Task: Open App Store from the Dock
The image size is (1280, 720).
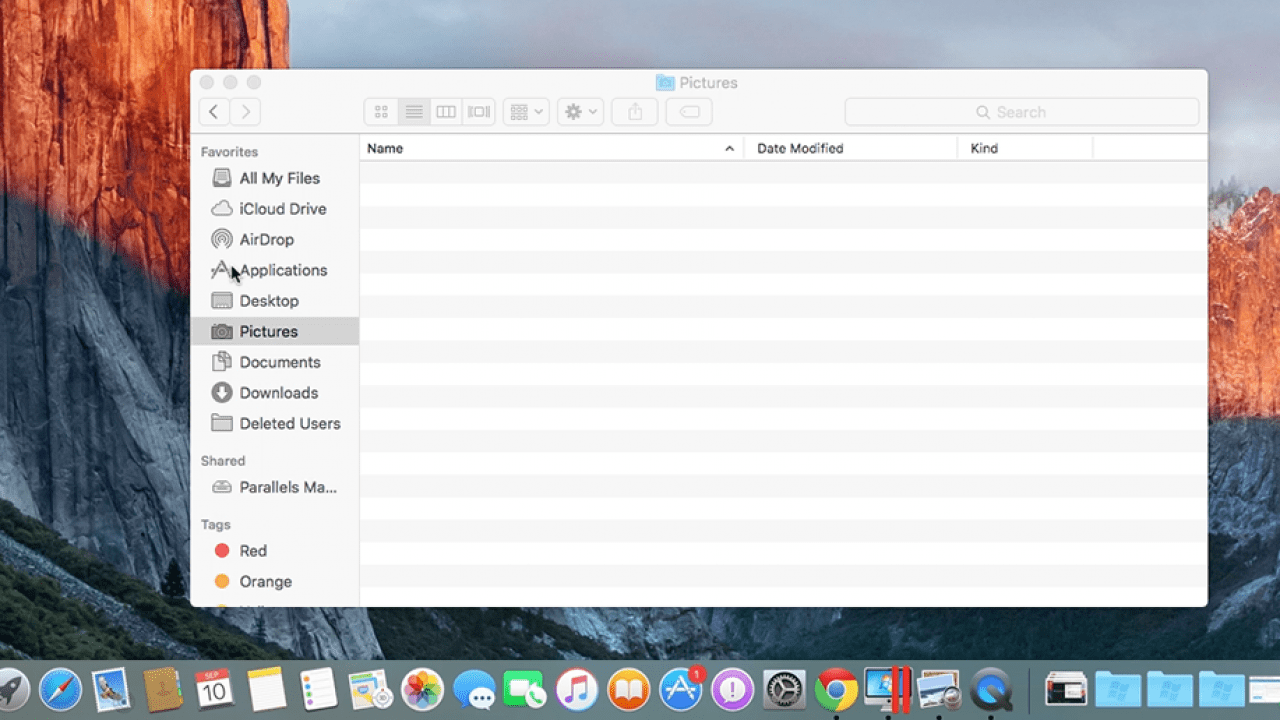Action: tap(681, 689)
